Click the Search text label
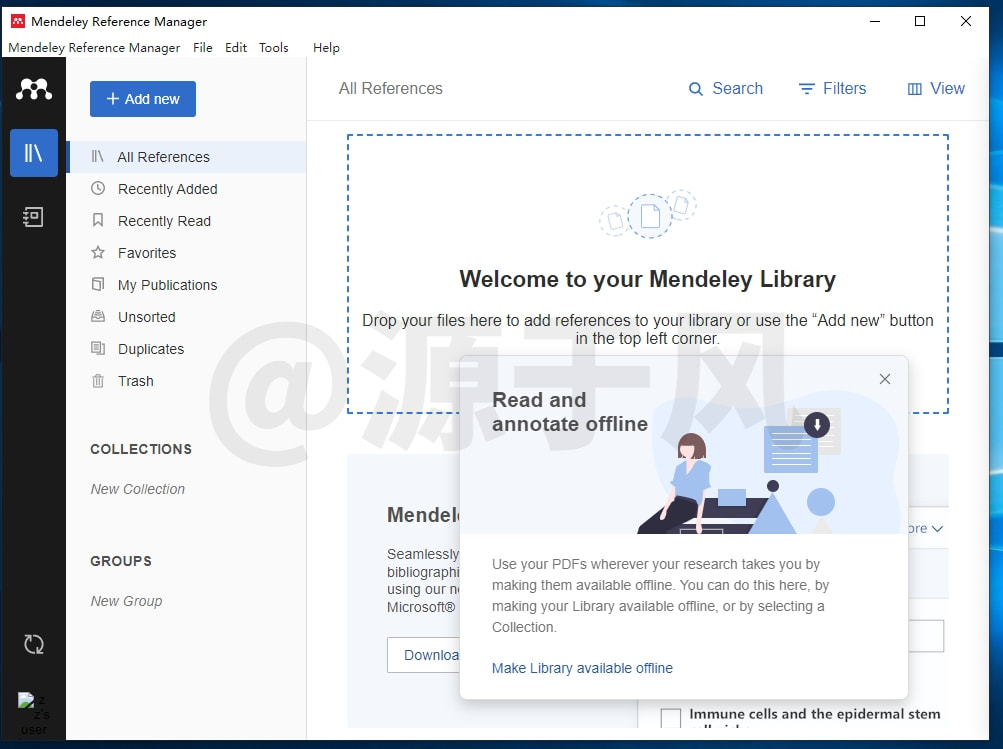The image size is (1003, 749). click(738, 89)
